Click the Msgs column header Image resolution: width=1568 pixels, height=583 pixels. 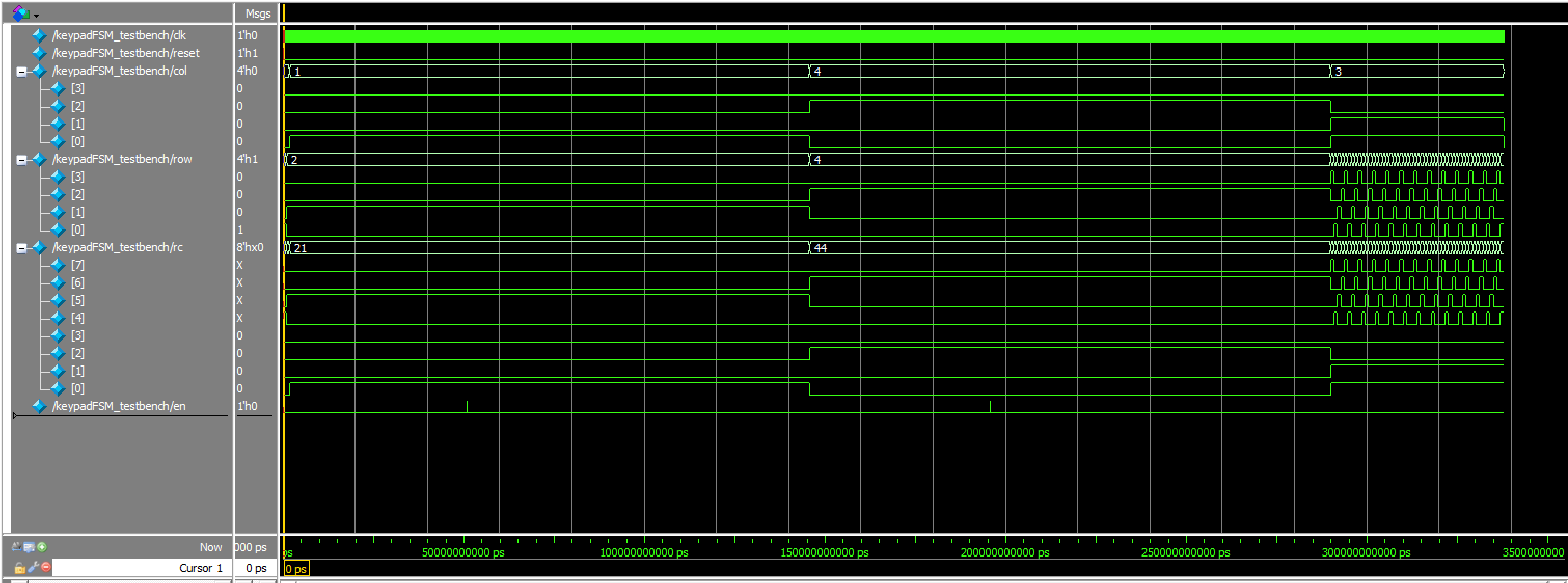click(257, 13)
